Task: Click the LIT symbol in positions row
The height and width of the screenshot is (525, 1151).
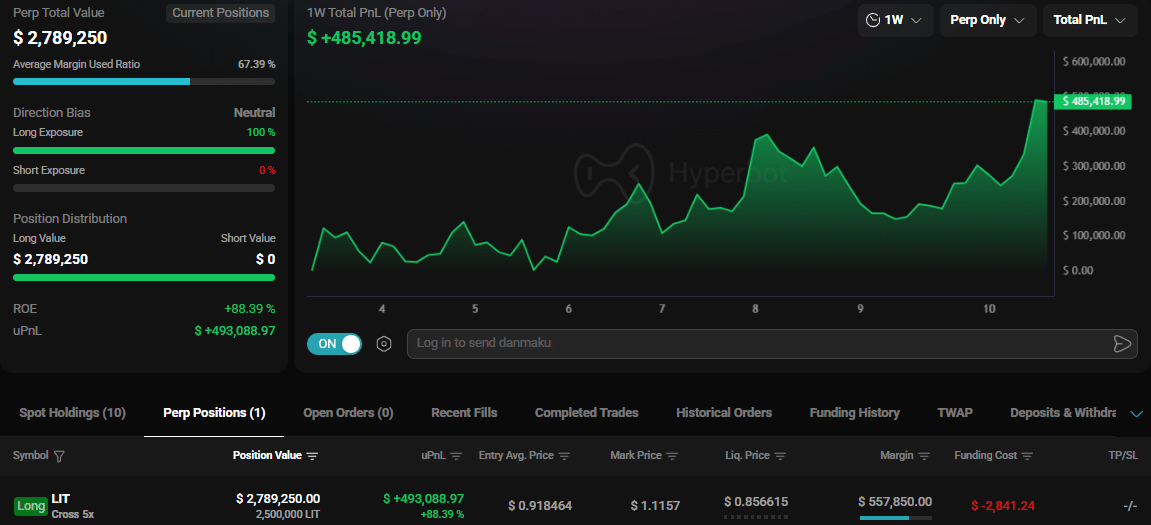Action: [60, 499]
